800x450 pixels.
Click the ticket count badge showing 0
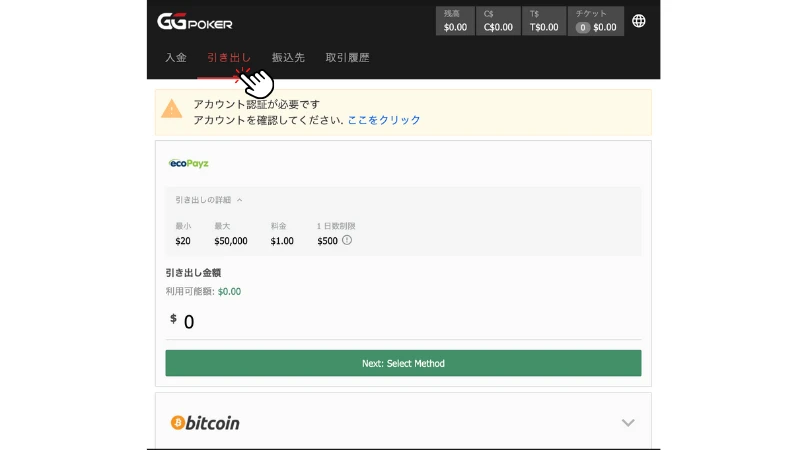[582, 28]
